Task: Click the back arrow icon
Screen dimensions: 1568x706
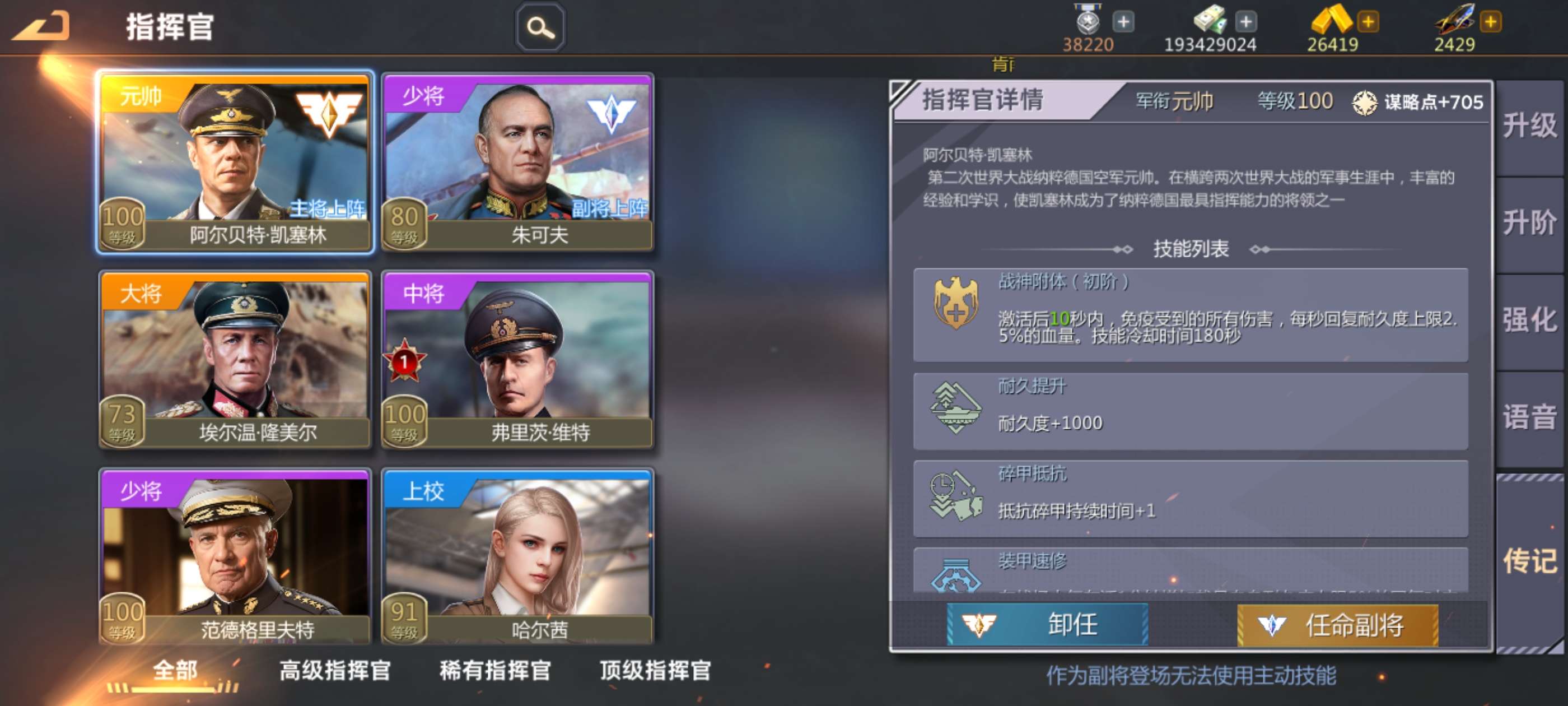Action: [x=41, y=27]
